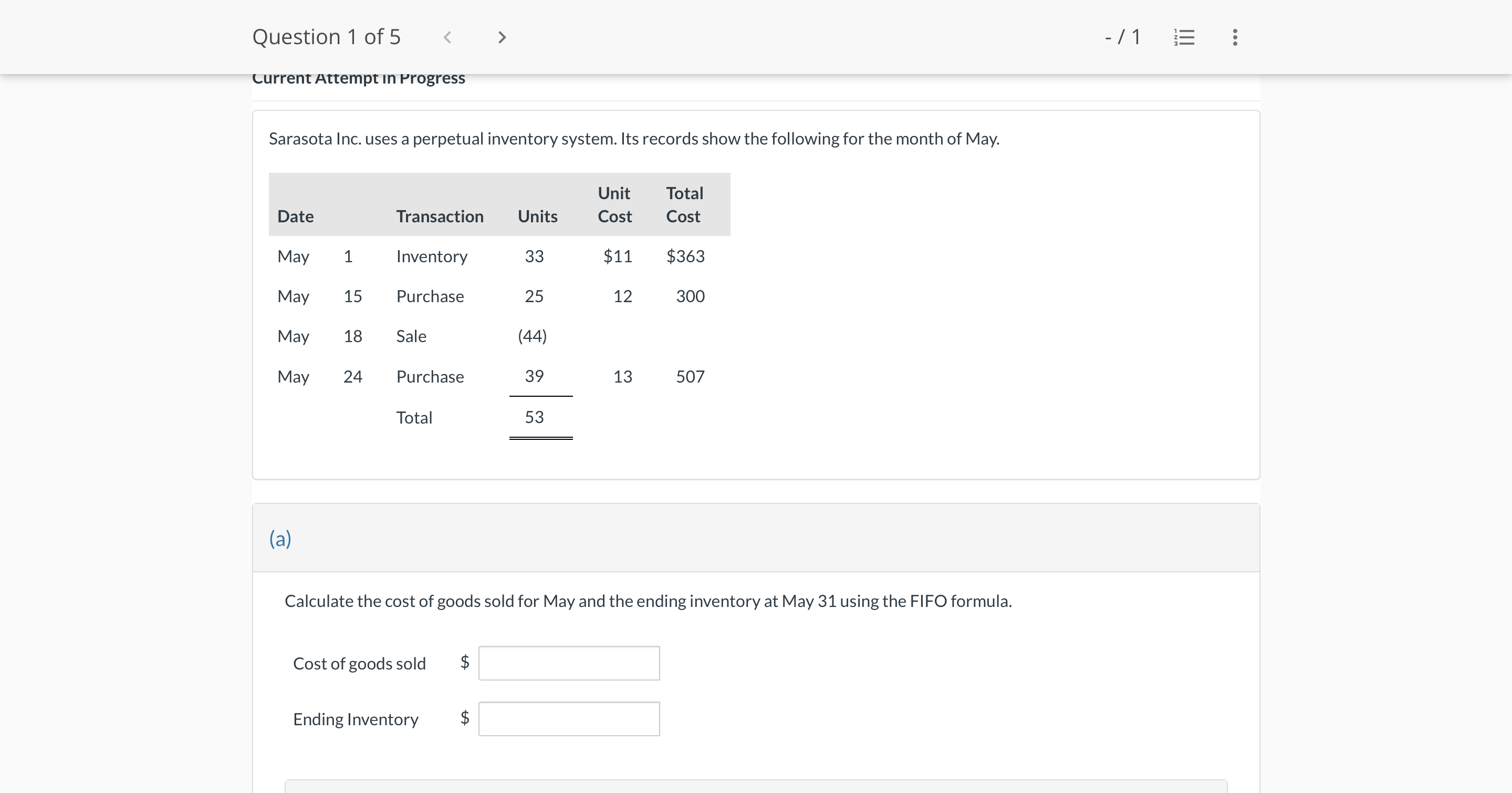Open the three-dot more options menu
Viewport: 1512px width, 793px height.
(1235, 38)
